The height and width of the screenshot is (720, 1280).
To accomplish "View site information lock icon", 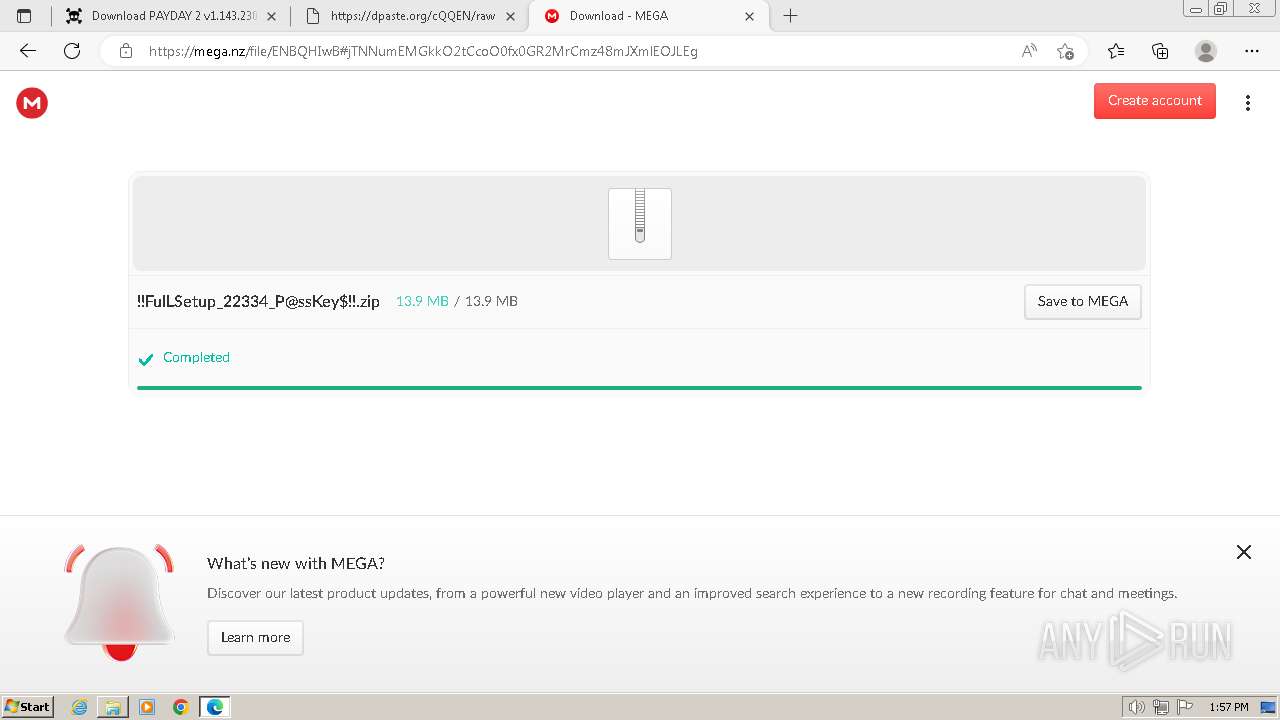I will click(125, 51).
